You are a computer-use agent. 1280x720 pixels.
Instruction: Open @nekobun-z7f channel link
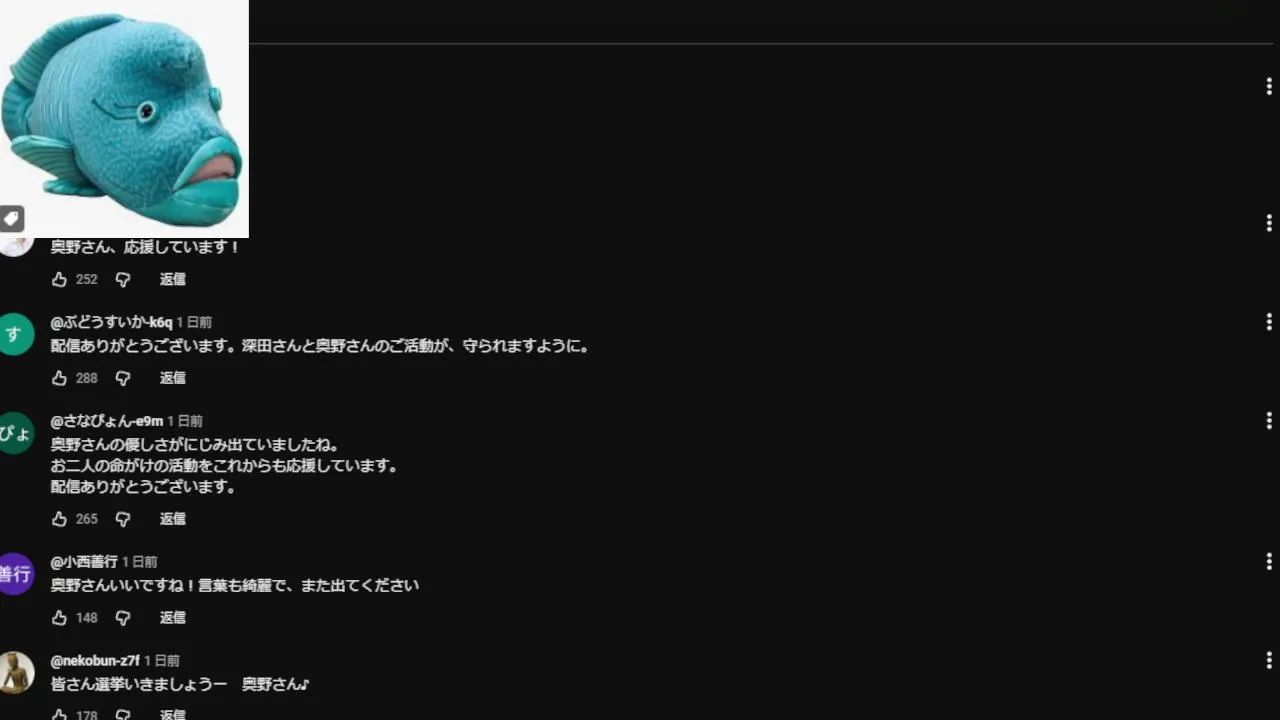point(95,661)
